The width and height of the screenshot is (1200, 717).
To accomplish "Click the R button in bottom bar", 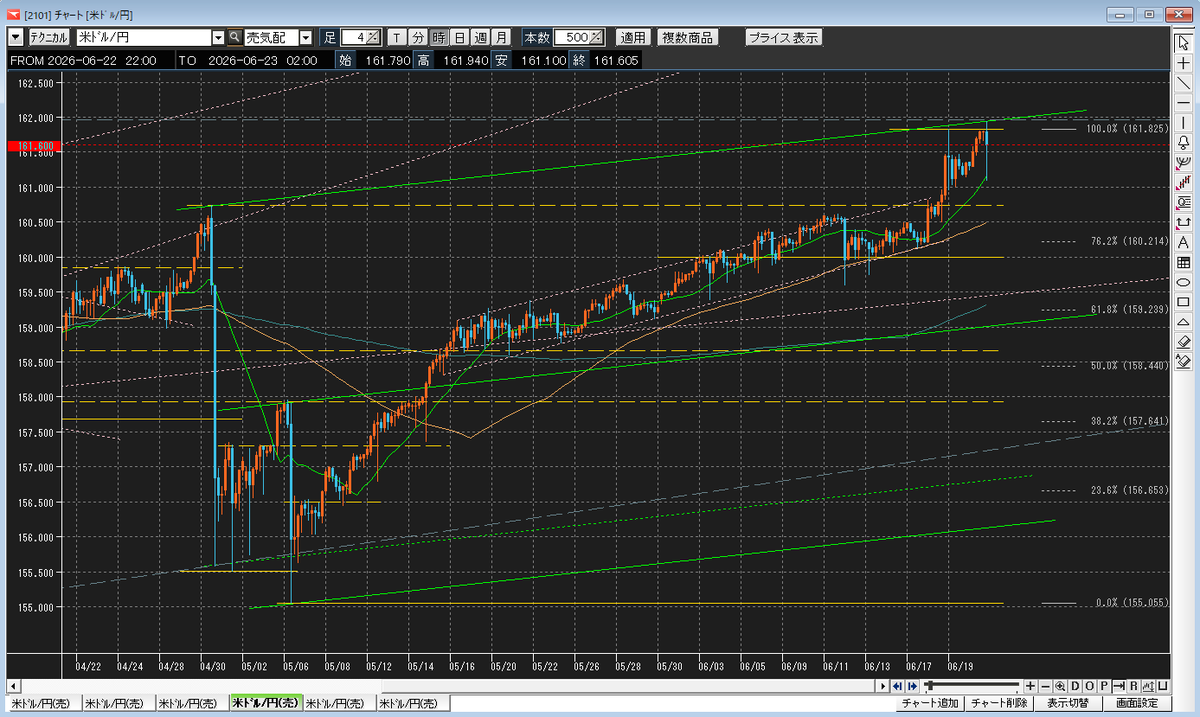I will pos(1133,686).
